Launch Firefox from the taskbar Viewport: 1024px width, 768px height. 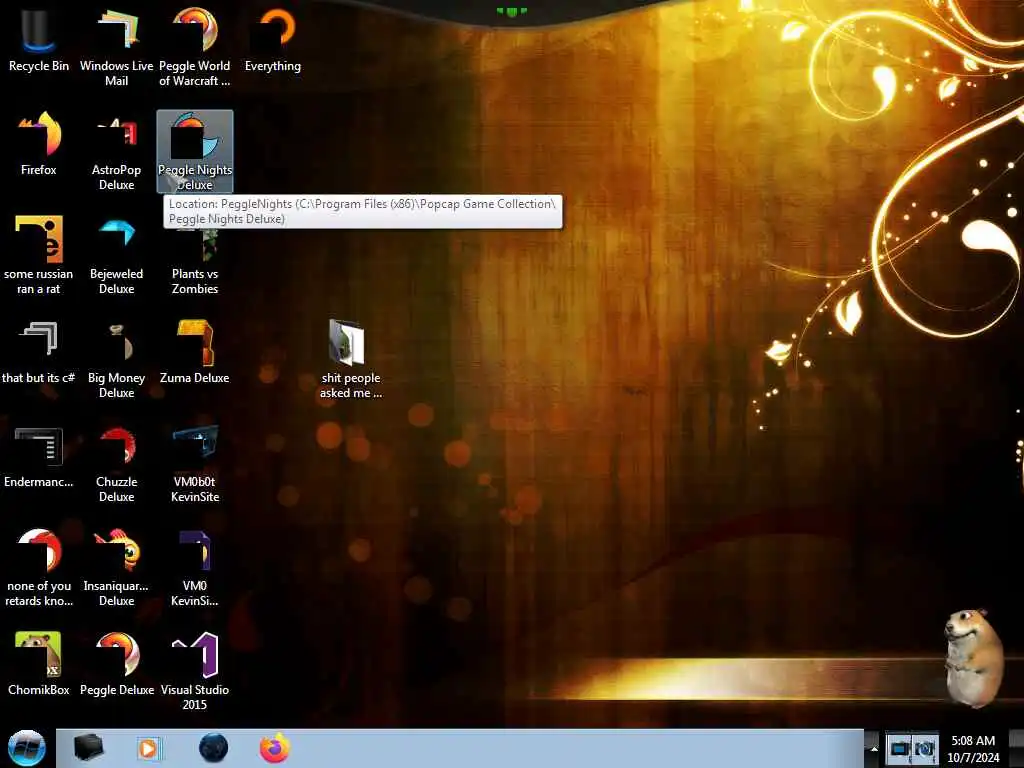pos(275,748)
